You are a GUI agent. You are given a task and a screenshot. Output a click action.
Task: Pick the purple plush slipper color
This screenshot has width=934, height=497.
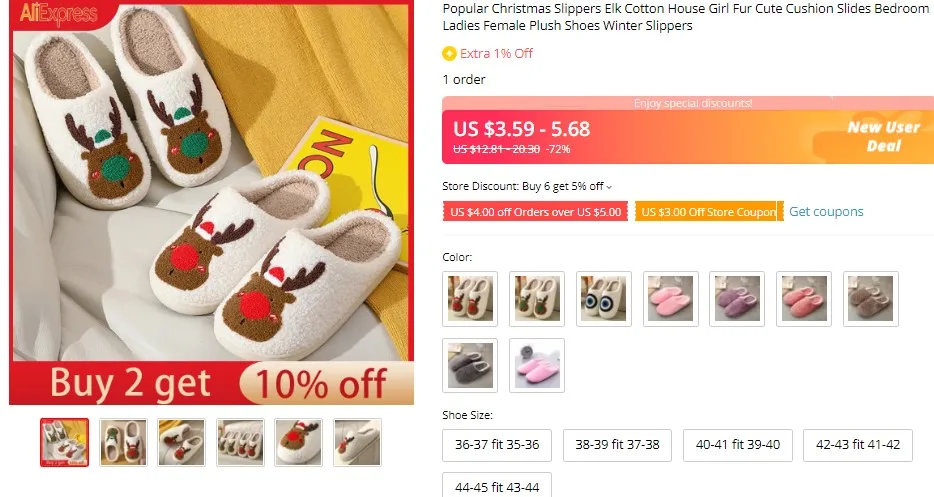[x=737, y=299]
